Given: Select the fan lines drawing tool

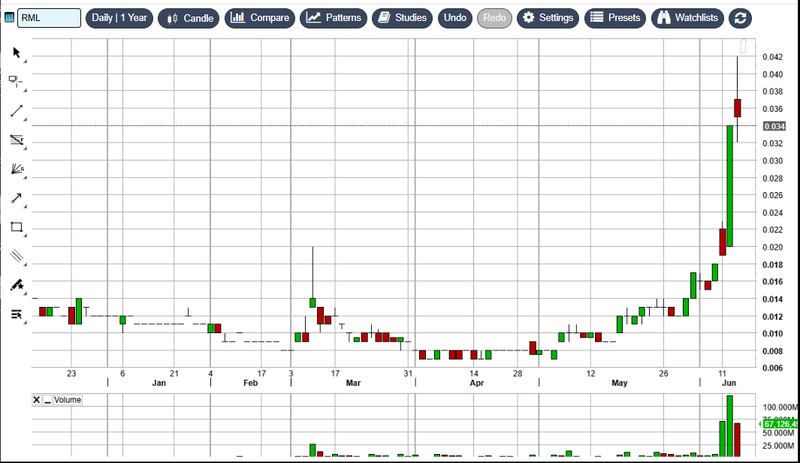Looking at the screenshot, I should click(16, 169).
